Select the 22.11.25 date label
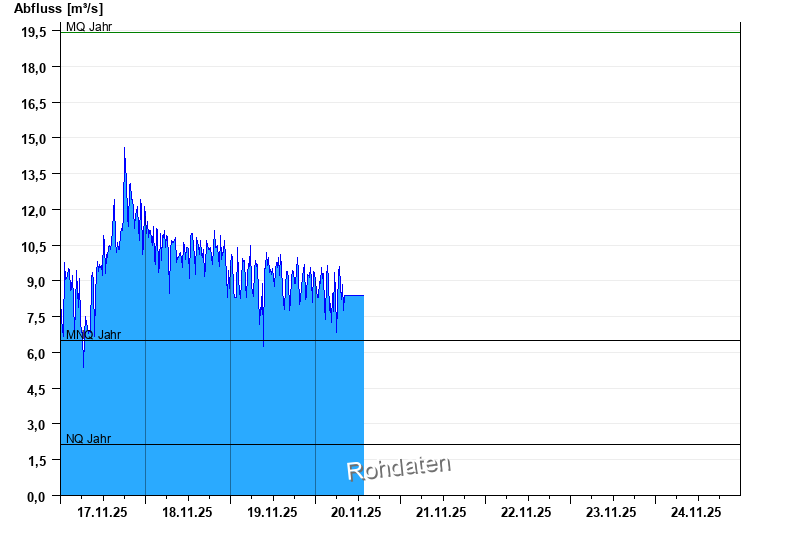The height and width of the screenshot is (550, 800). click(x=527, y=512)
